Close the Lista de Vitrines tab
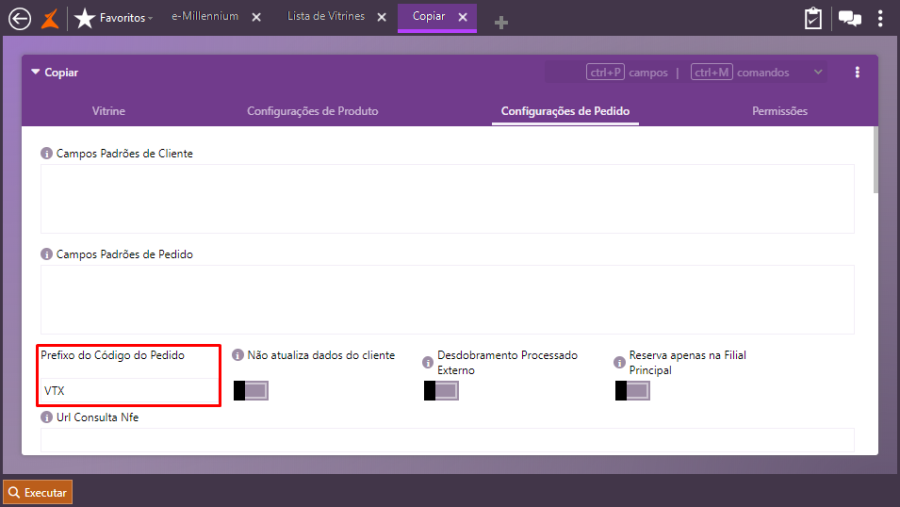The width and height of the screenshot is (900, 507). pyautogui.click(x=382, y=17)
